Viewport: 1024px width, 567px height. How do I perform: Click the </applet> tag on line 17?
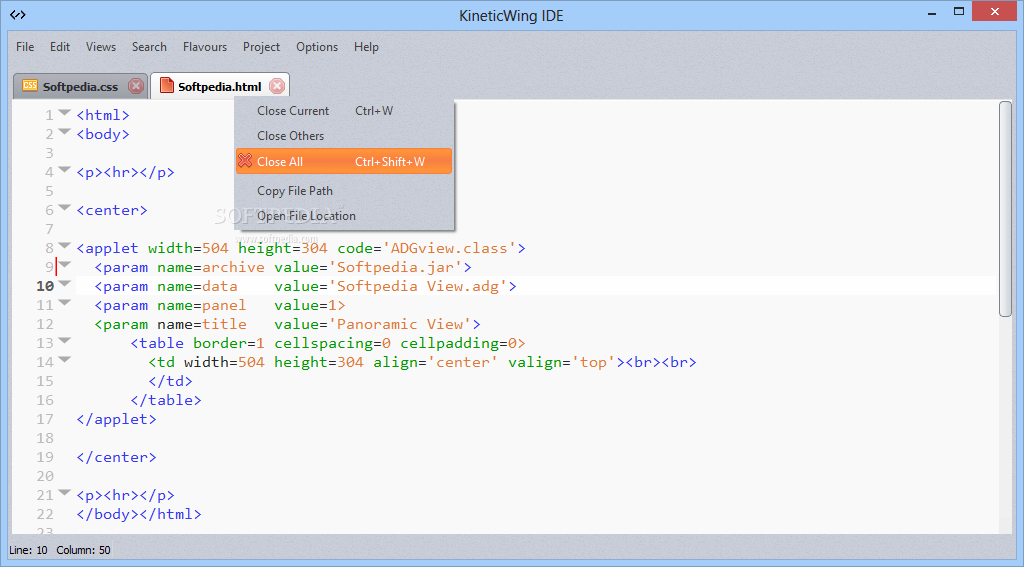[x=116, y=419]
